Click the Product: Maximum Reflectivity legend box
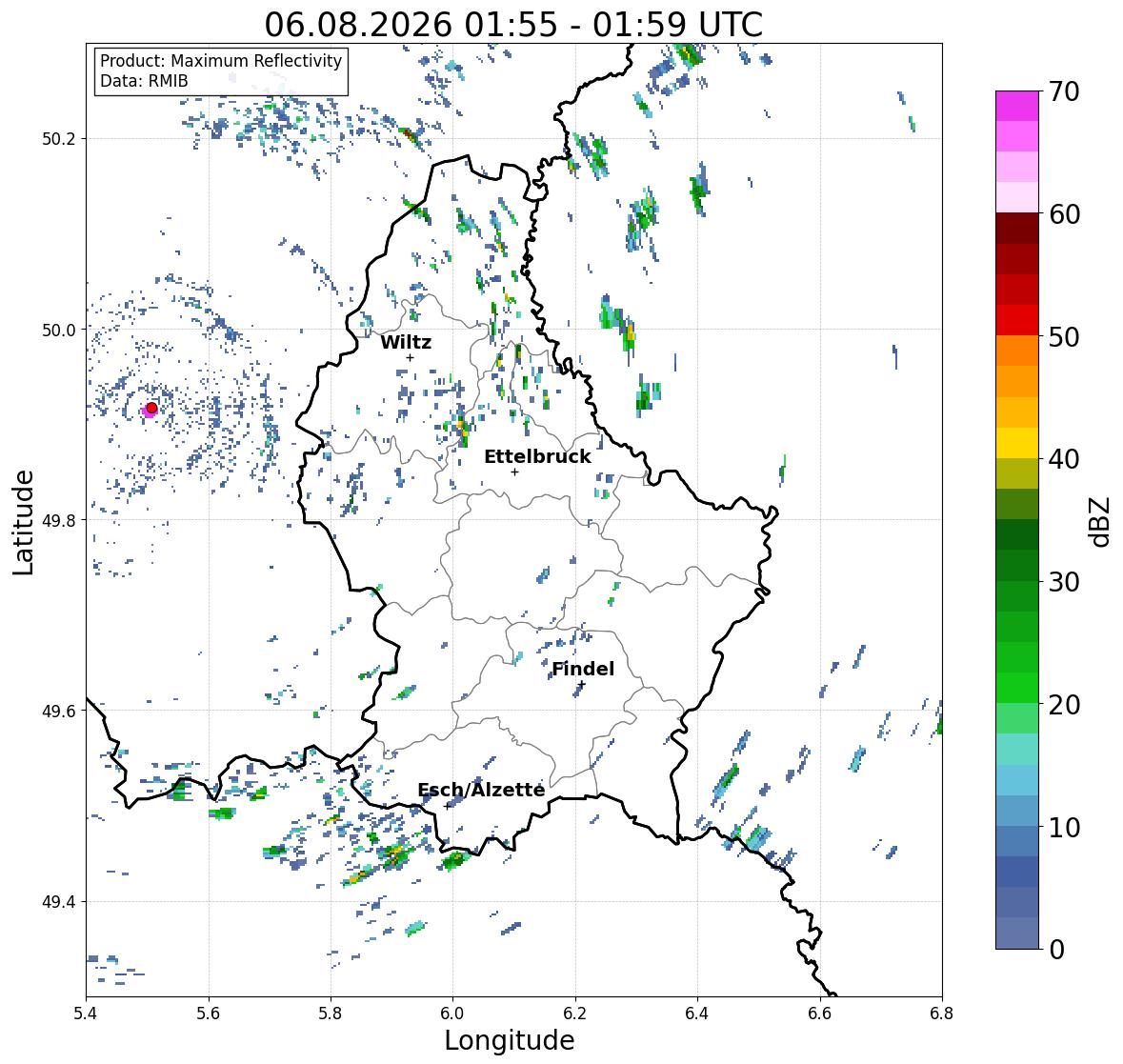1123x1064 pixels. coord(221,70)
